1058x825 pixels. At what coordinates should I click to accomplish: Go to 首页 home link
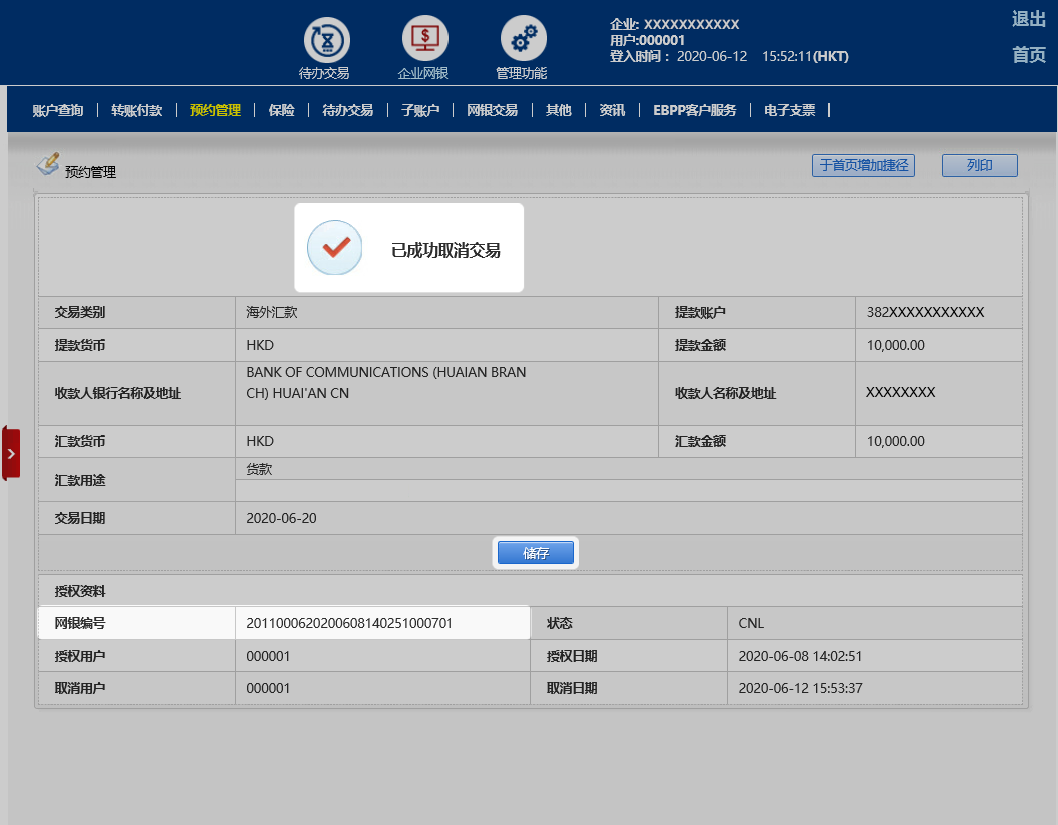click(1028, 55)
